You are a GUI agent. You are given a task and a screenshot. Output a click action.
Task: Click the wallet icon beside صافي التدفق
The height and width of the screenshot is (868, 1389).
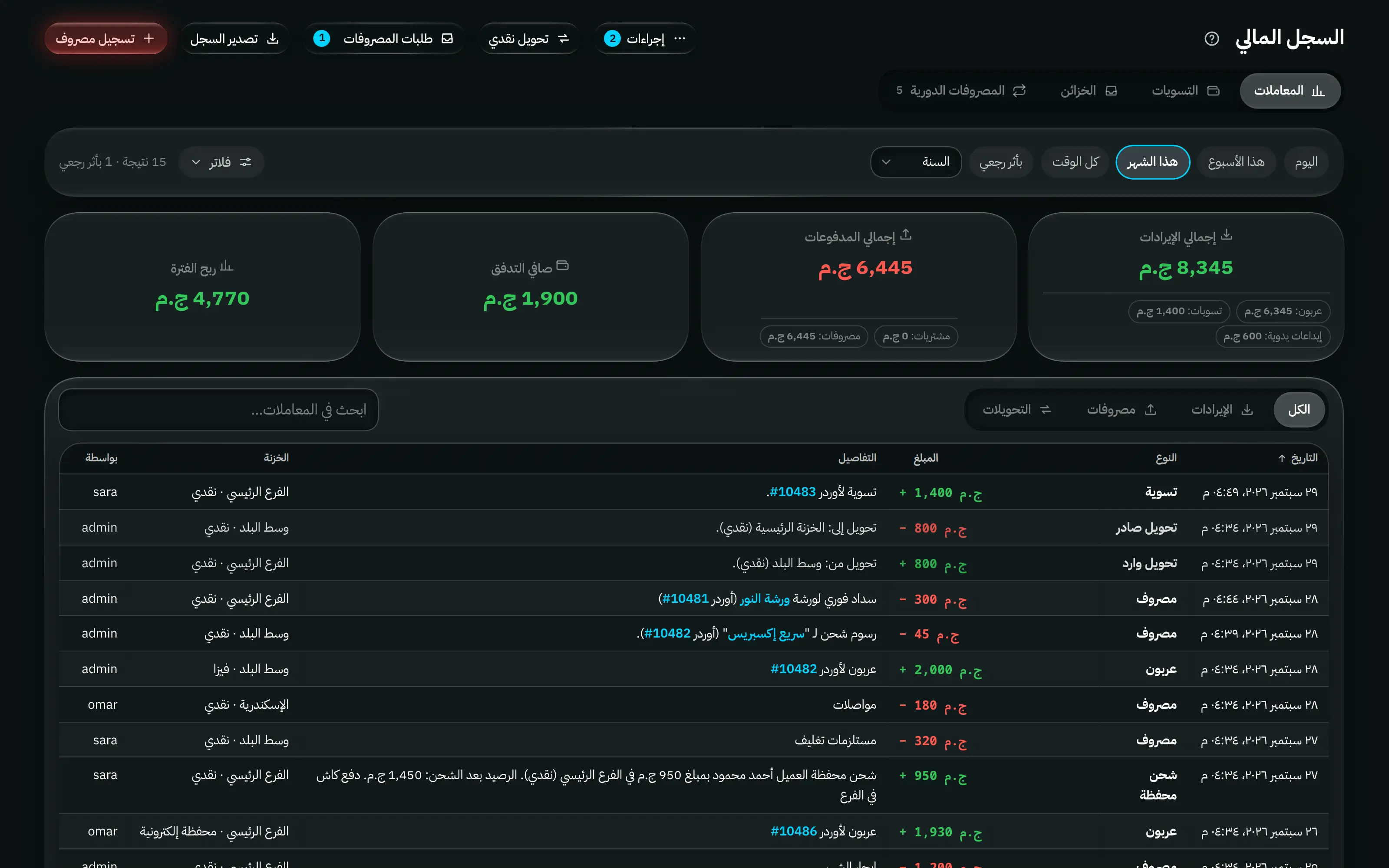pos(563,265)
